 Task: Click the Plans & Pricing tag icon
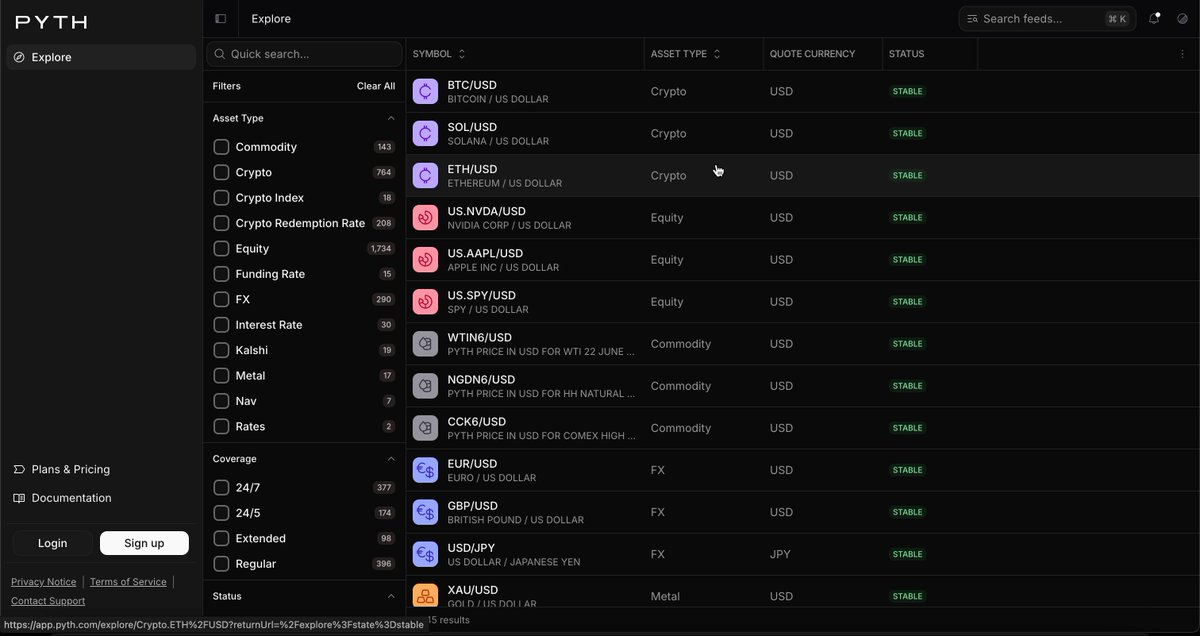click(x=19, y=469)
